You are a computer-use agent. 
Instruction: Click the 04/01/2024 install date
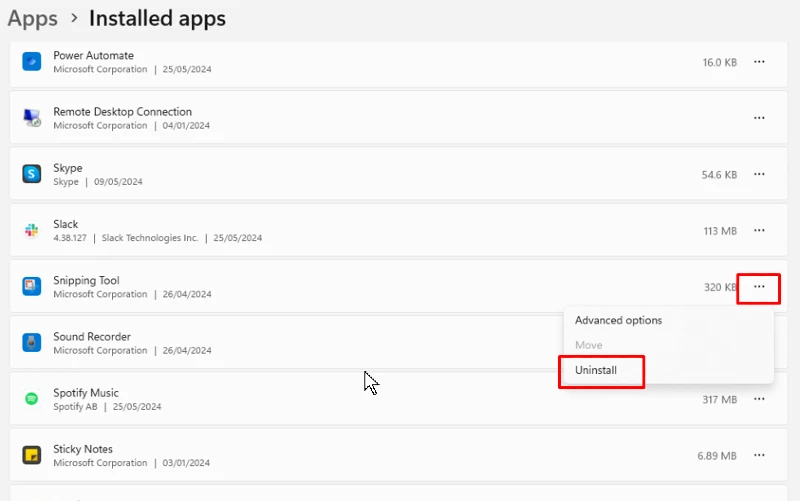pos(186,126)
